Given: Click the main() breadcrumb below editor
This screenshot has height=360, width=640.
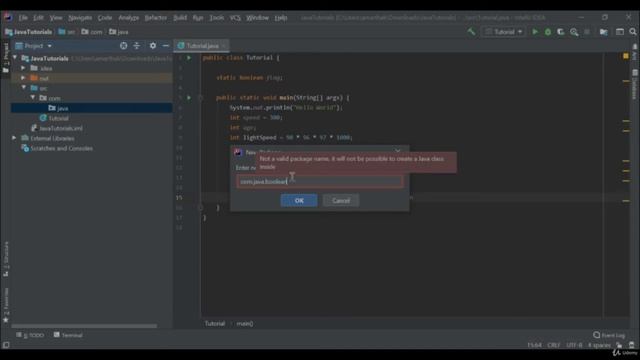Looking at the screenshot, I should (244, 324).
